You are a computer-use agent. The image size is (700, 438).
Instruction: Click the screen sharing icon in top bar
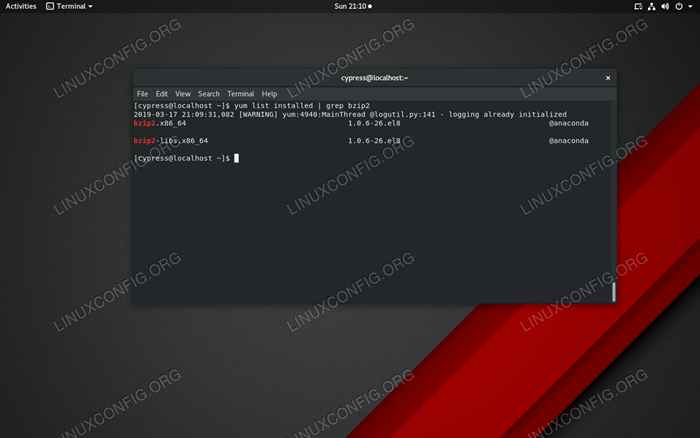pos(639,6)
